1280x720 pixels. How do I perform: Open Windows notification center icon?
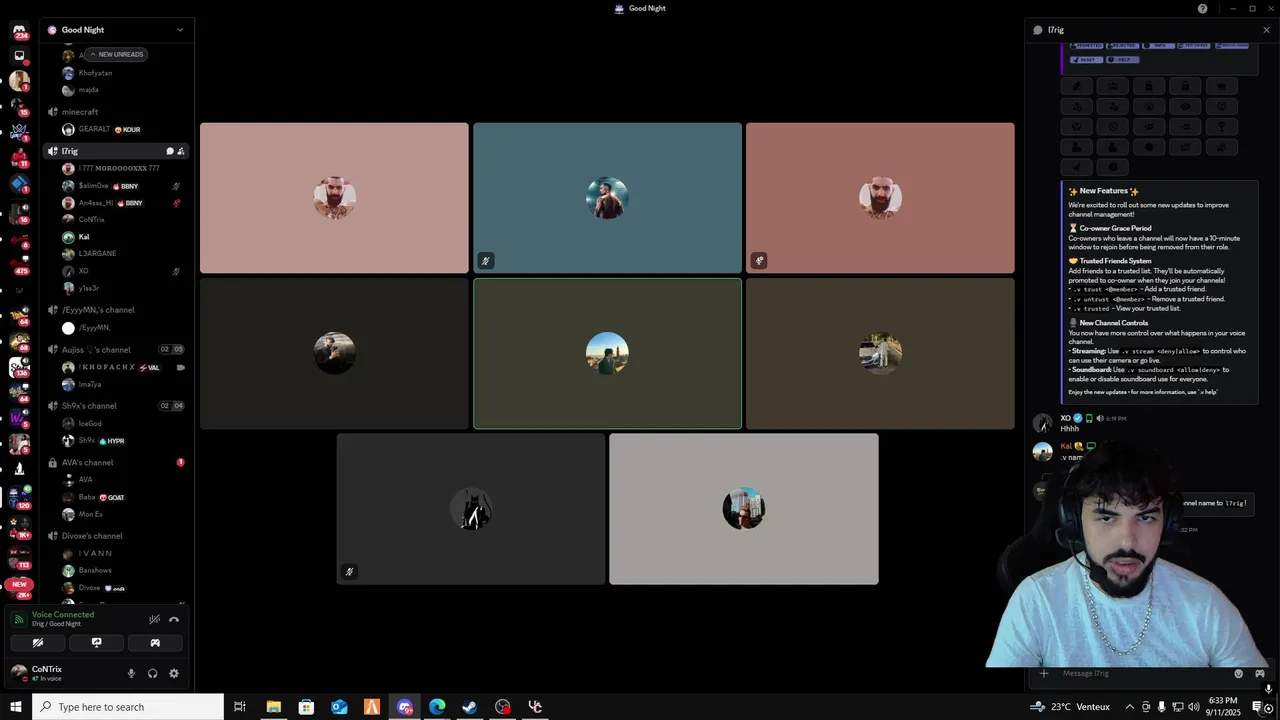pos(1258,707)
